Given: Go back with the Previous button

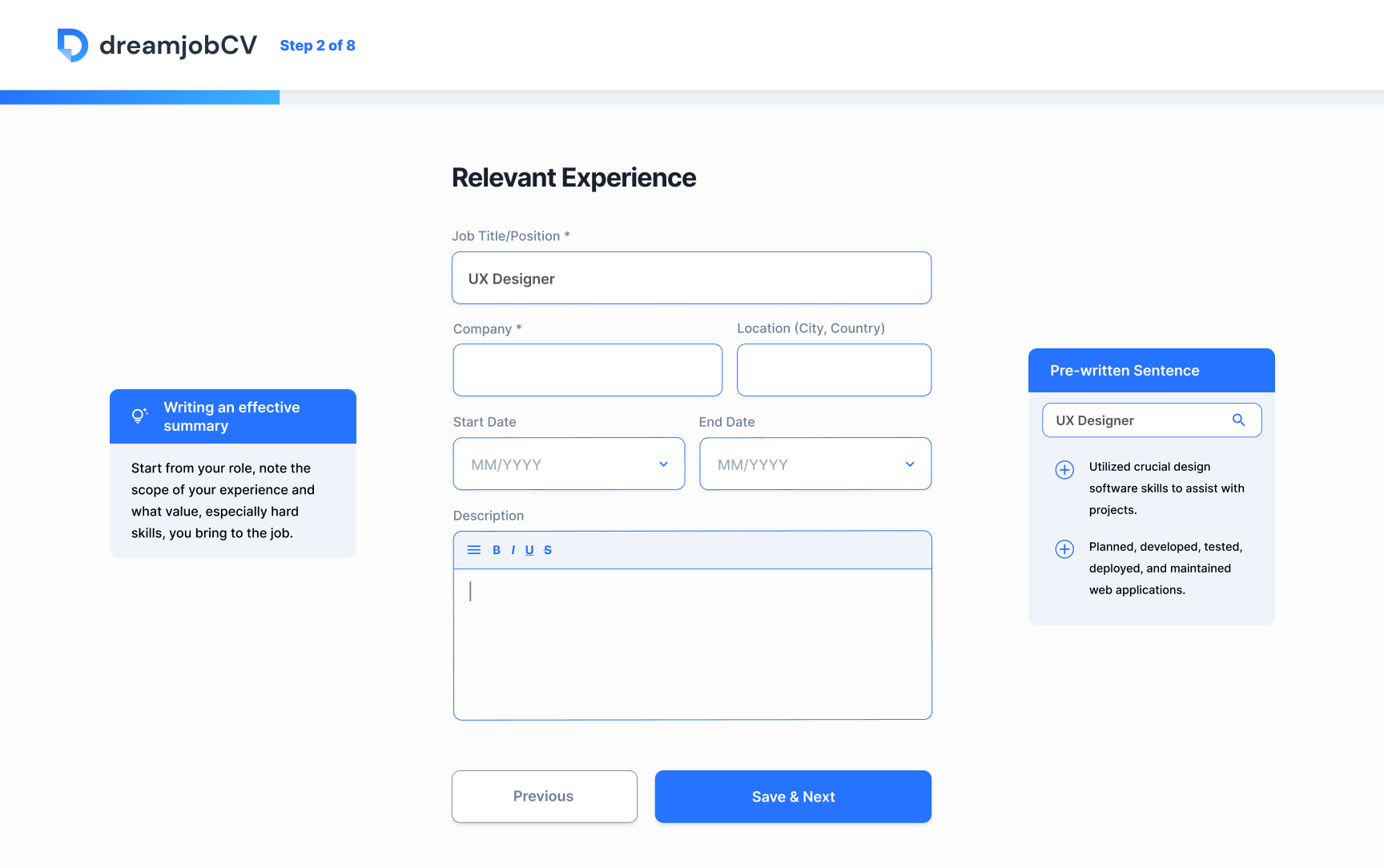Looking at the screenshot, I should (545, 797).
